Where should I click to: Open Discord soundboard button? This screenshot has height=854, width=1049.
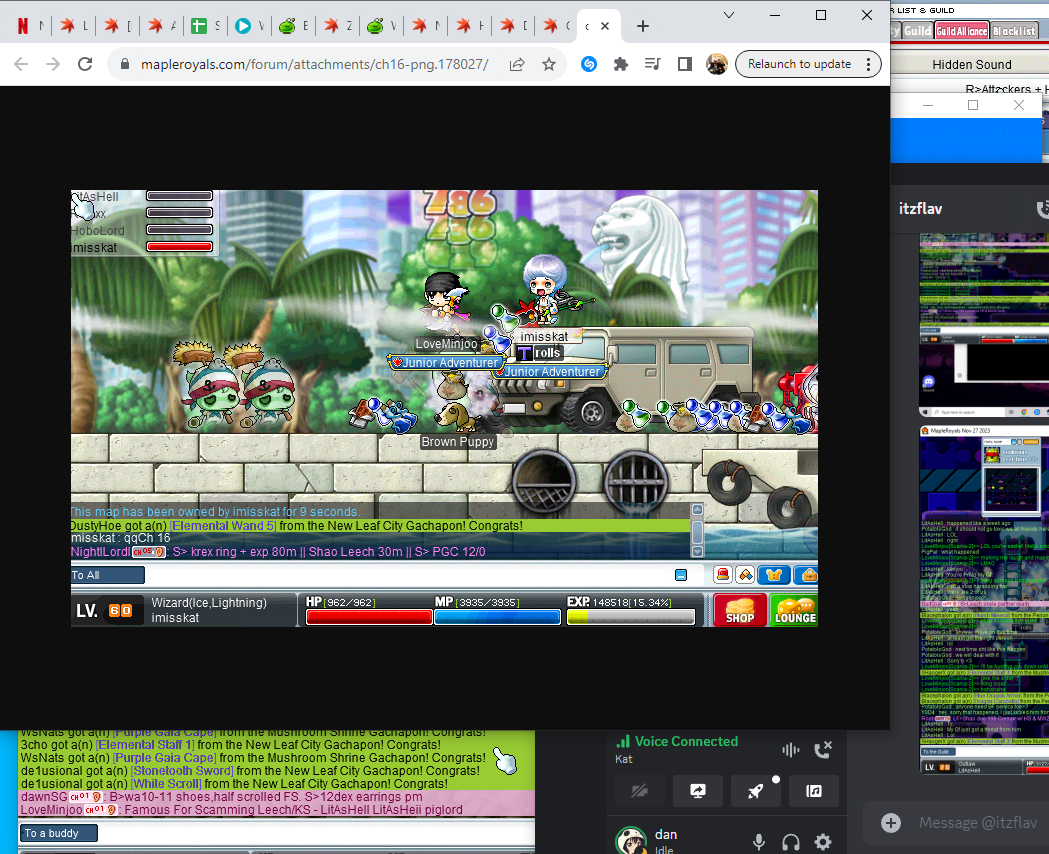click(814, 791)
